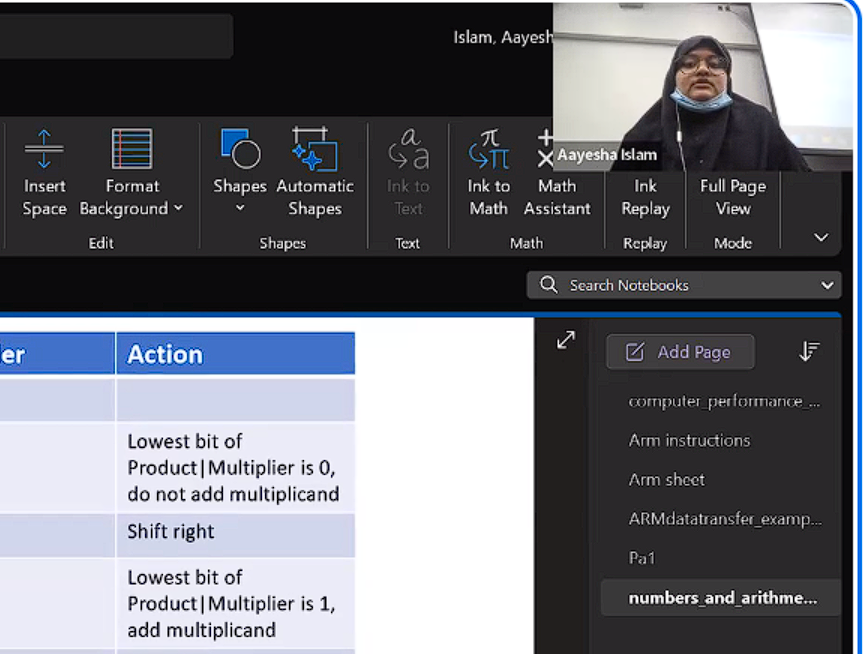The image size is (864, 654).
Task: Switch to Full Page View
Action: click(732, 197)
